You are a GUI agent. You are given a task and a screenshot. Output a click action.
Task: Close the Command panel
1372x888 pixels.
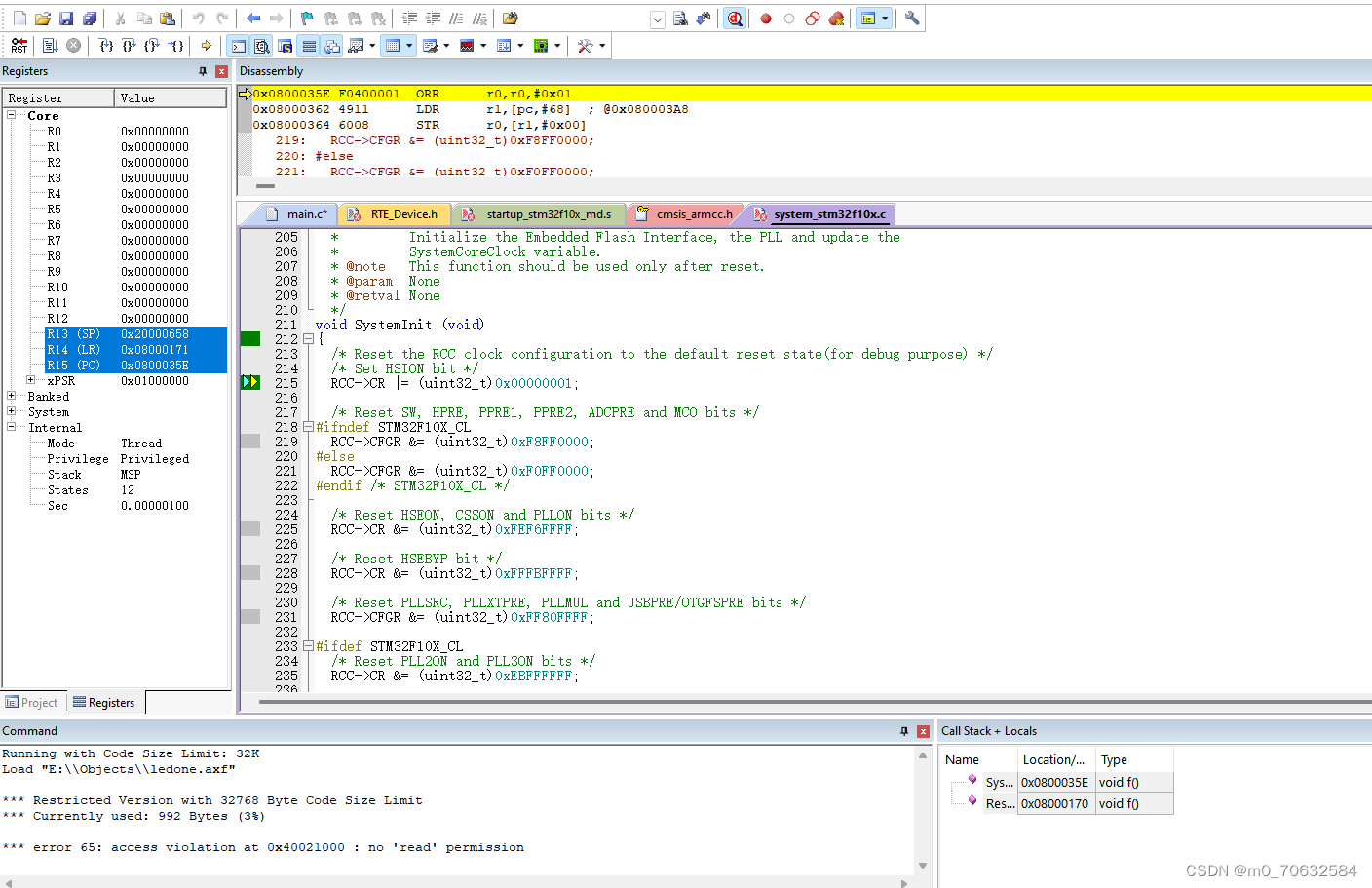[923, 731]
